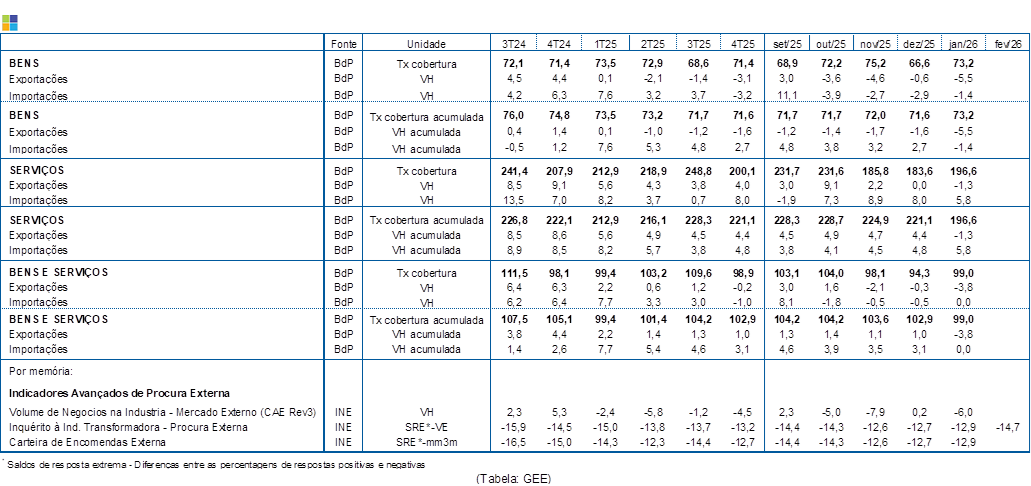Select the Fonte column header
1031x486 pixels.
[x=343, y=44]
